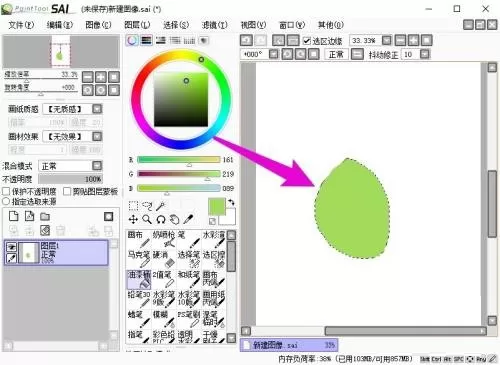Hide 图层1 using eye icon
Viewport: 500px width, 365px height.
(x=11, y=247)
